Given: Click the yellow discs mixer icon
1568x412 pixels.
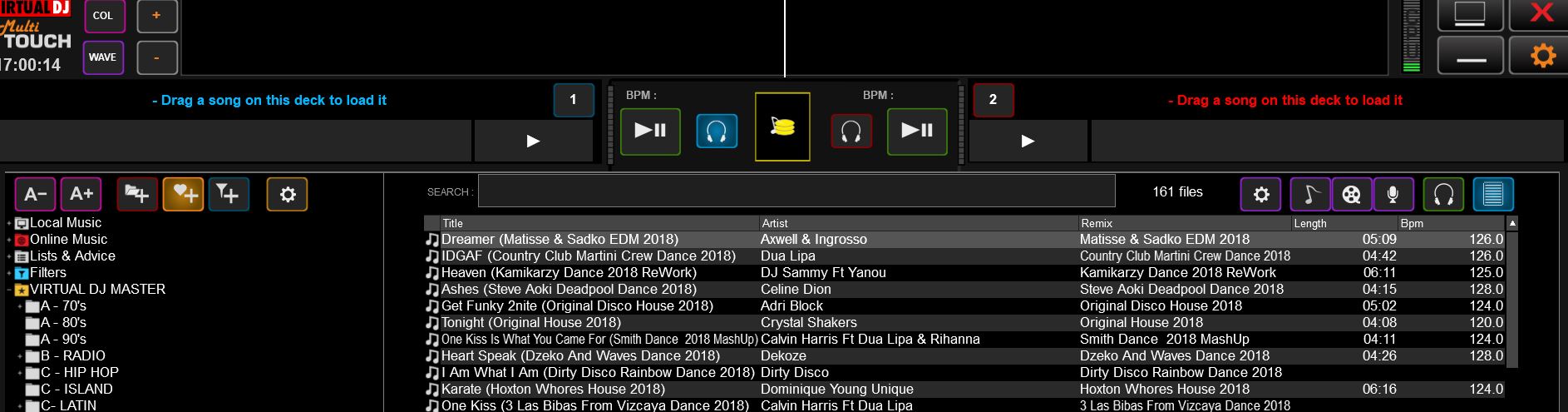Looking at the screenshot, I should (782, 127).
